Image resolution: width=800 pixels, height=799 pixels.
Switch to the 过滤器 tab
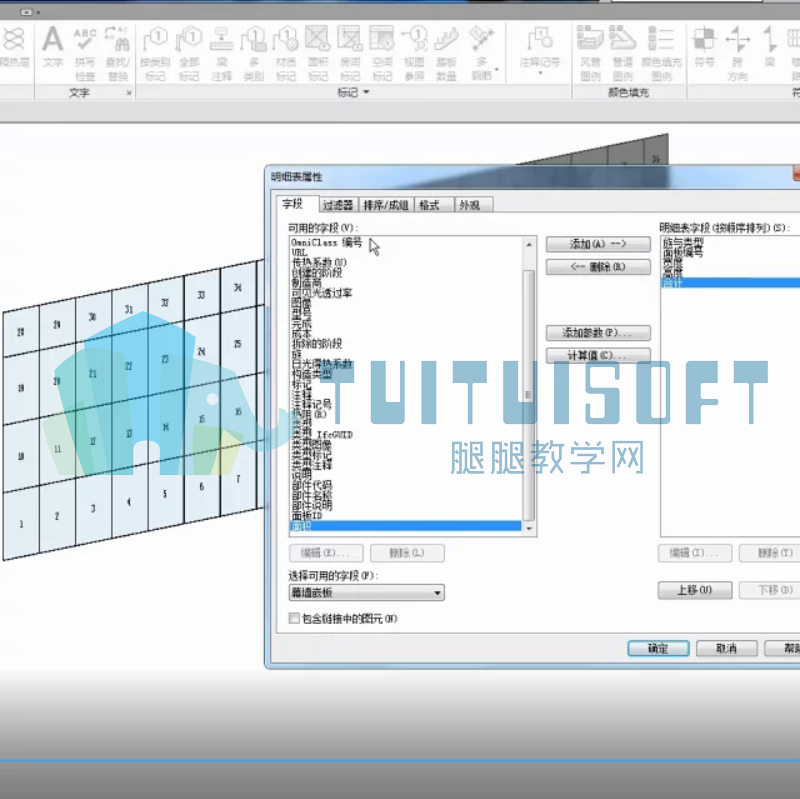338,205
